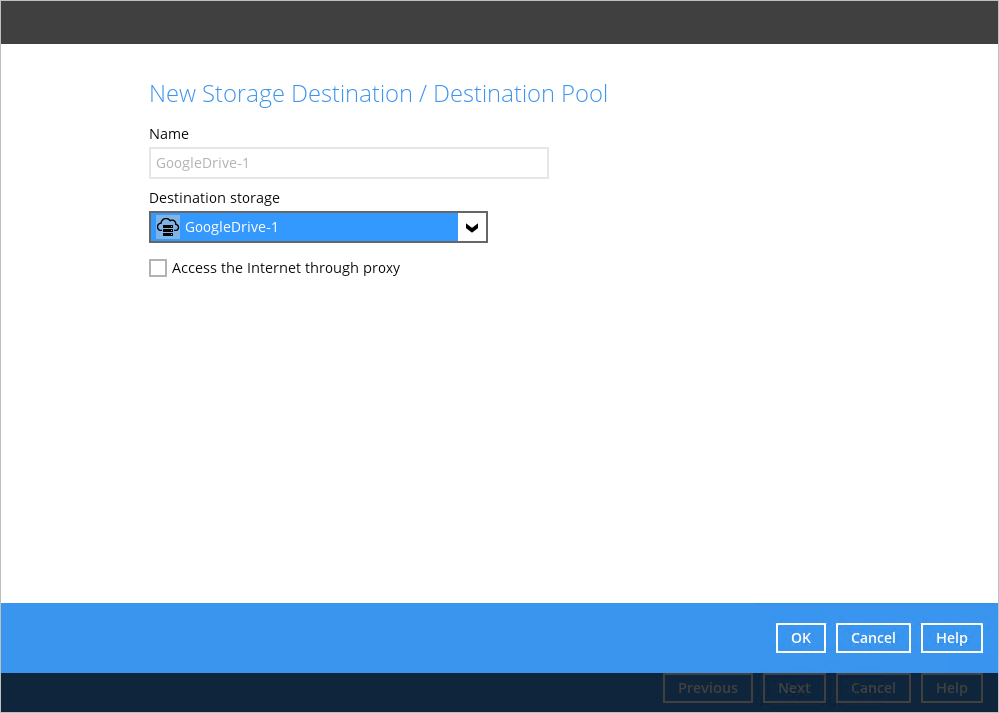Click the dimmed Previous button
Image resolution: width=999 pixels, height=713 pixels.
(x=707, y=688)
